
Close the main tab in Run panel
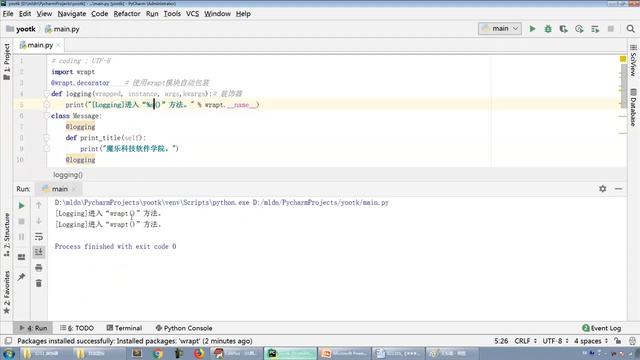pyautogui.click(x=74, y=189)
